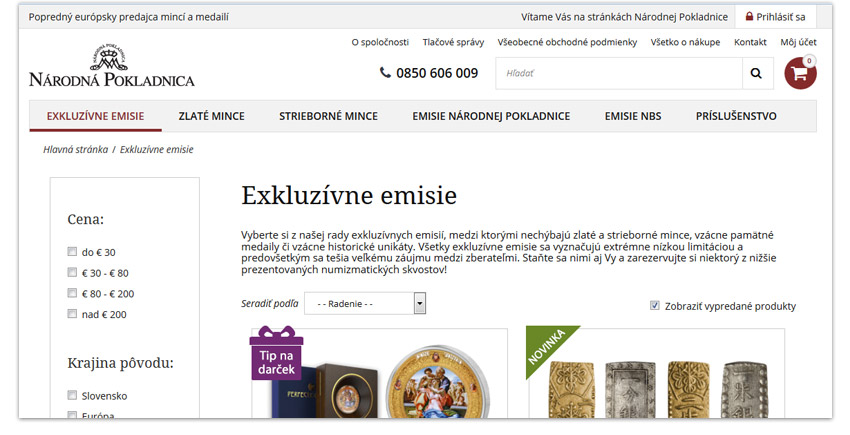Click the Krajina pôvodu: heading
This screenshot has width=850, height=435.
pos(120,363)
